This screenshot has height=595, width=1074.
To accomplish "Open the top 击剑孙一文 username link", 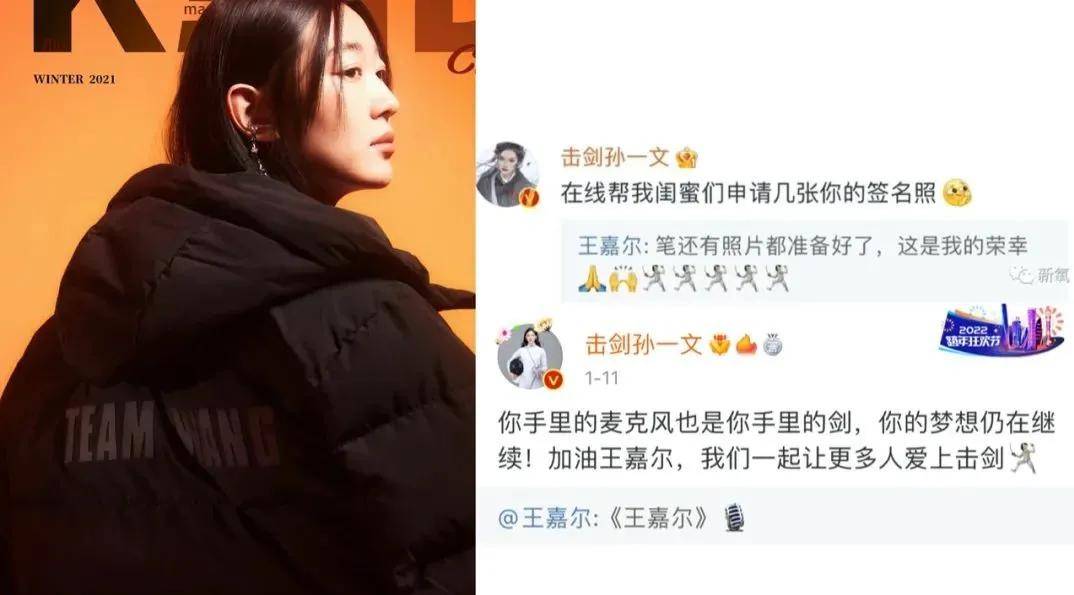I will [615, 158].
